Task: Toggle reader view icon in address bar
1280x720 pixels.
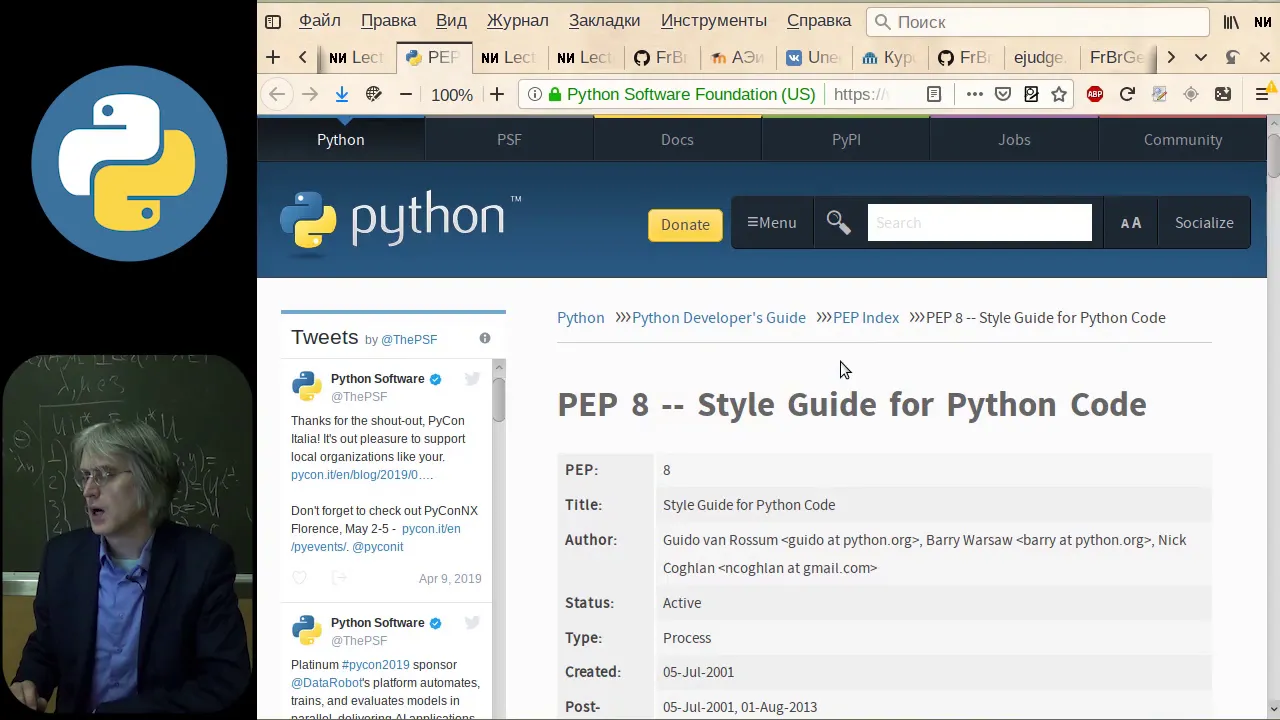Action: 934,94
